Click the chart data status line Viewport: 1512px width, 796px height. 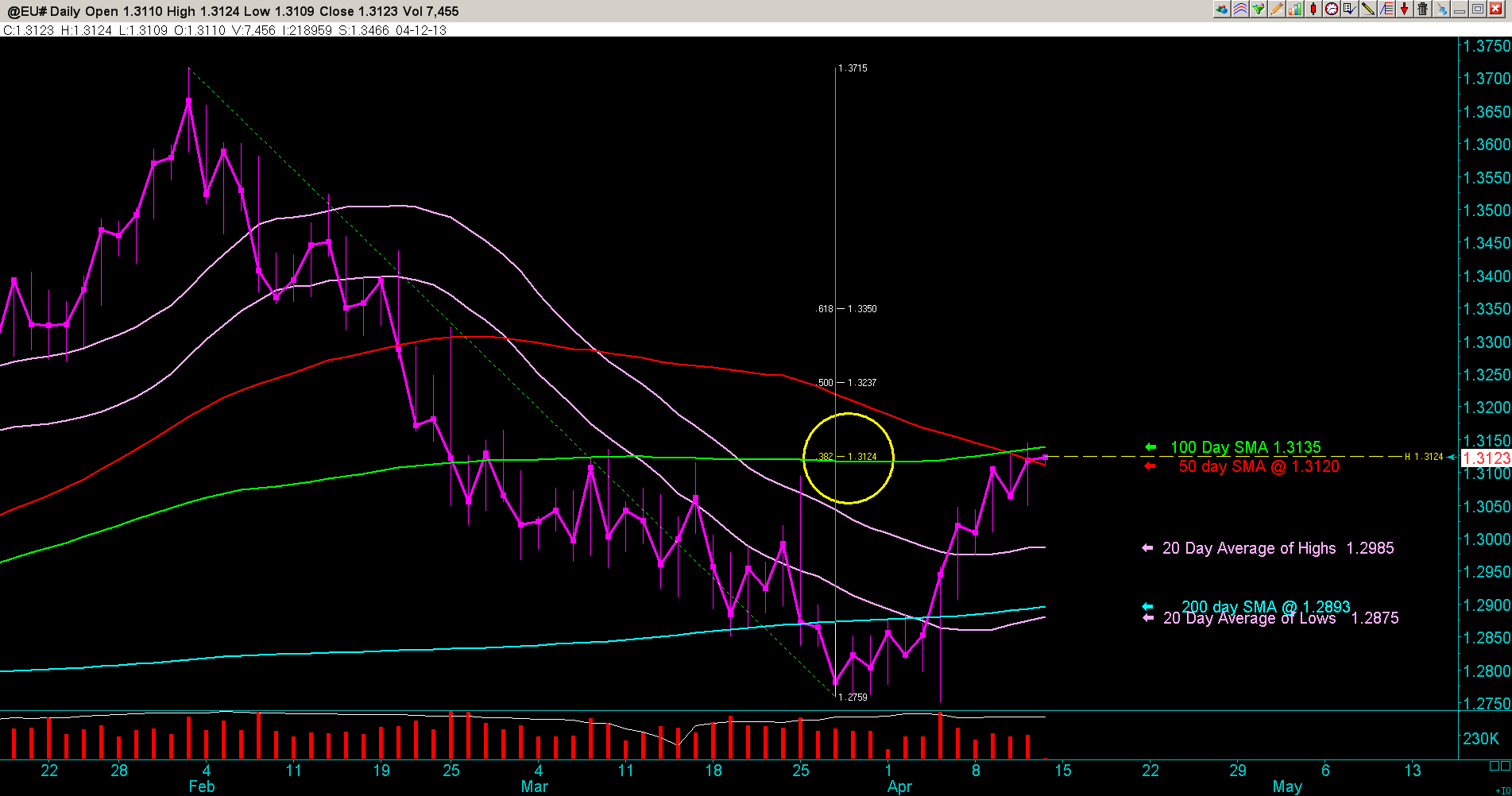click(225, 30)
